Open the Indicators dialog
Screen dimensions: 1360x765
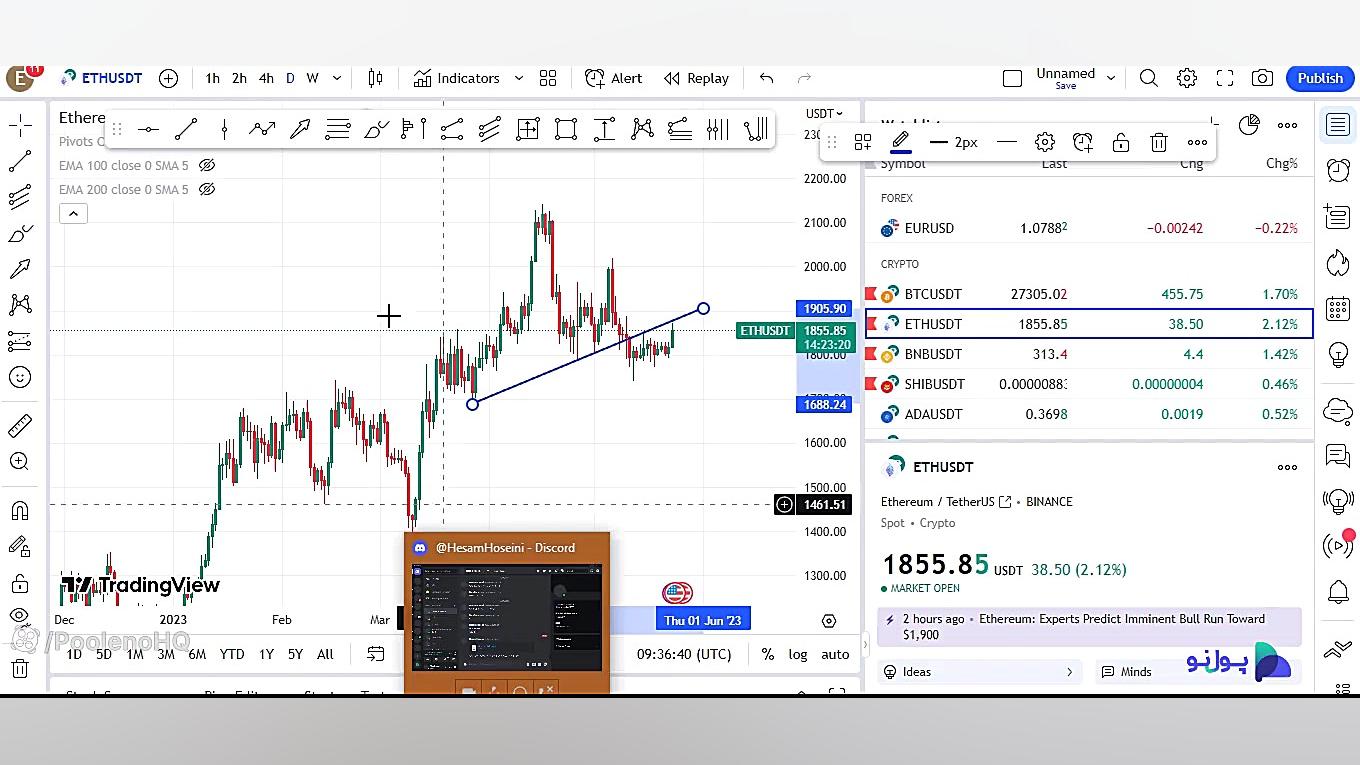(457, 78)
